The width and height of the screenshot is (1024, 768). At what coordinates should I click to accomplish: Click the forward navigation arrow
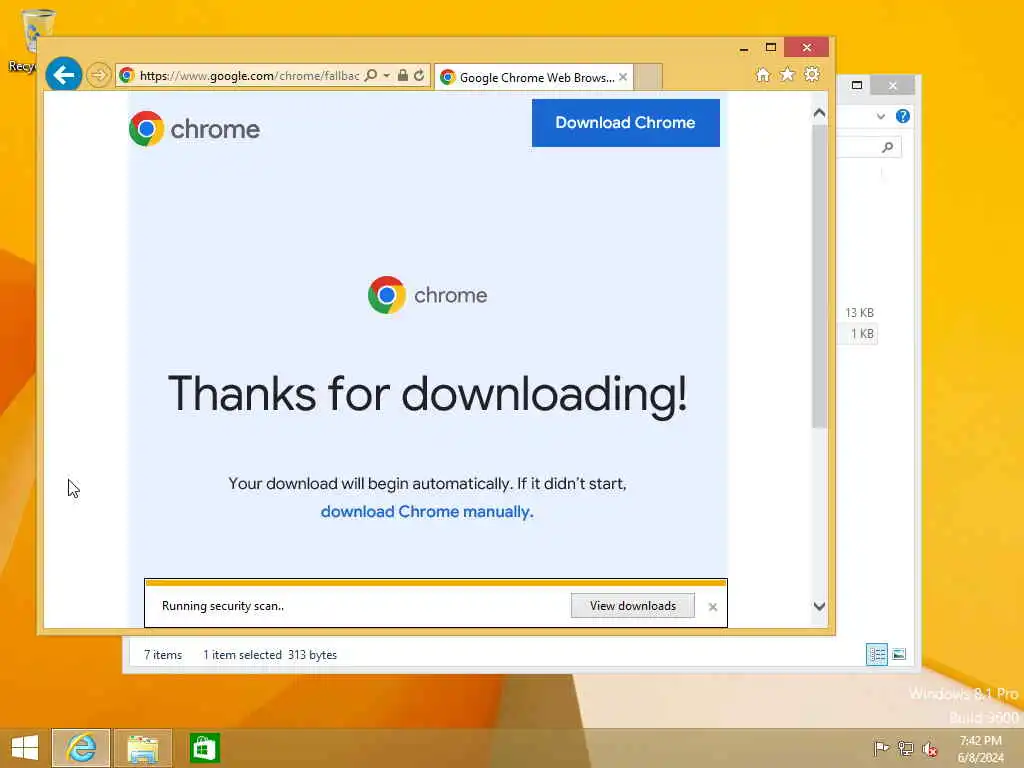coord(99,75)
